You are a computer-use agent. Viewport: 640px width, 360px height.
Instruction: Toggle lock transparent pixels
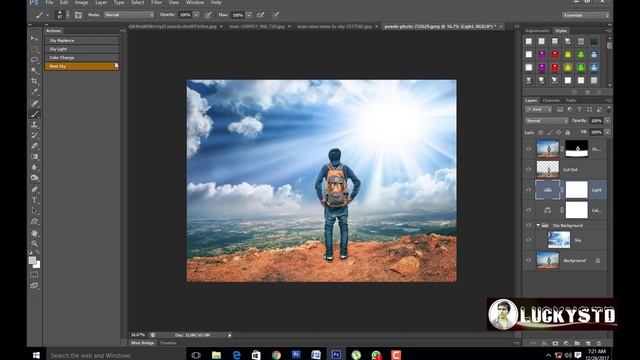pos(540,132)
